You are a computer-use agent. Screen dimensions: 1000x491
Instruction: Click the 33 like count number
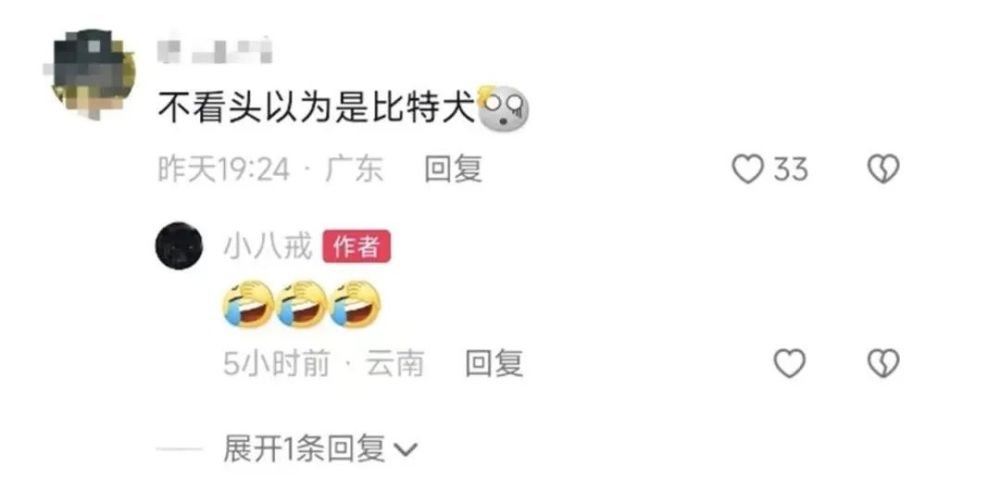click(790, 170)
